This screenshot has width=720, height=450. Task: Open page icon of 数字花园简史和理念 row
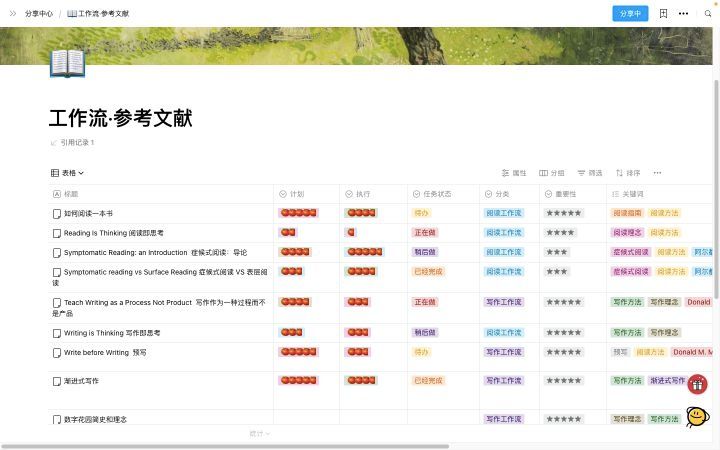point(56,419)
